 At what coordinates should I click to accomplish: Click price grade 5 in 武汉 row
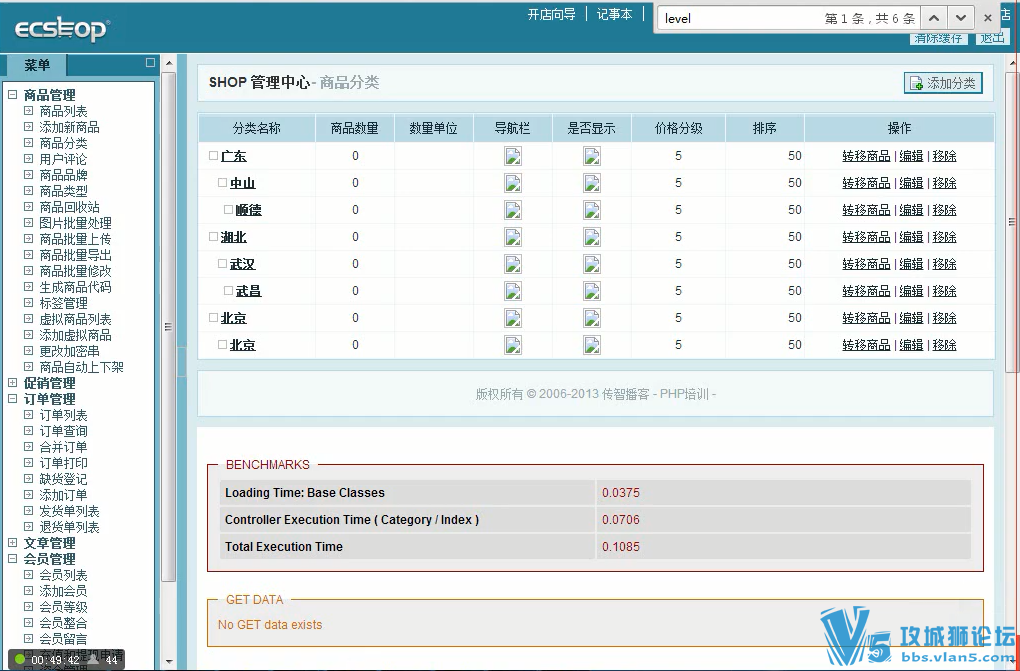pyautogui.click(x=678, y=264)
